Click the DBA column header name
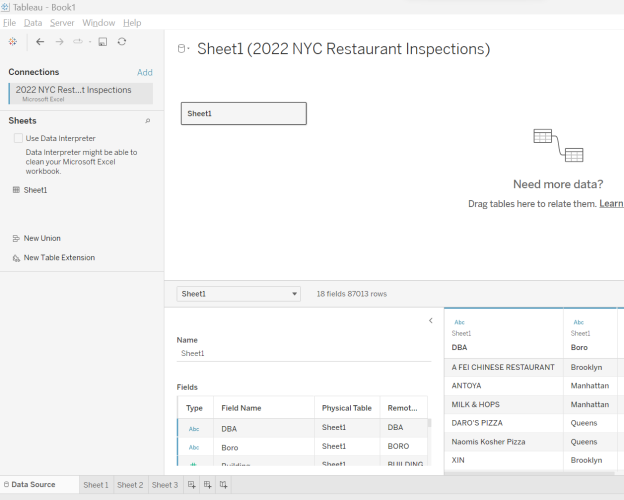The height and width of the screenshot is (500, 624). [x=459, y=347]
